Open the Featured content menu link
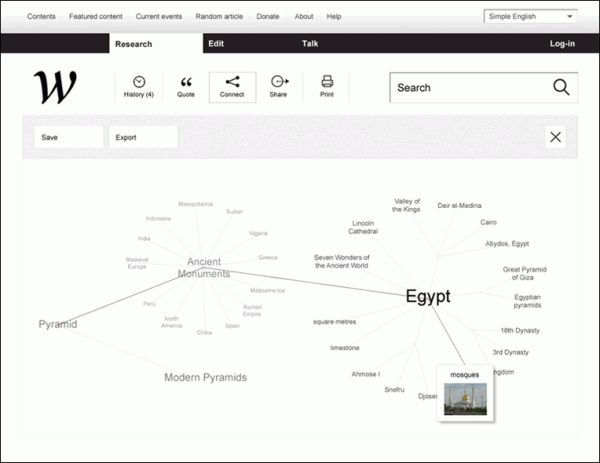Viewport: 600px width, 463px height. 98,17
